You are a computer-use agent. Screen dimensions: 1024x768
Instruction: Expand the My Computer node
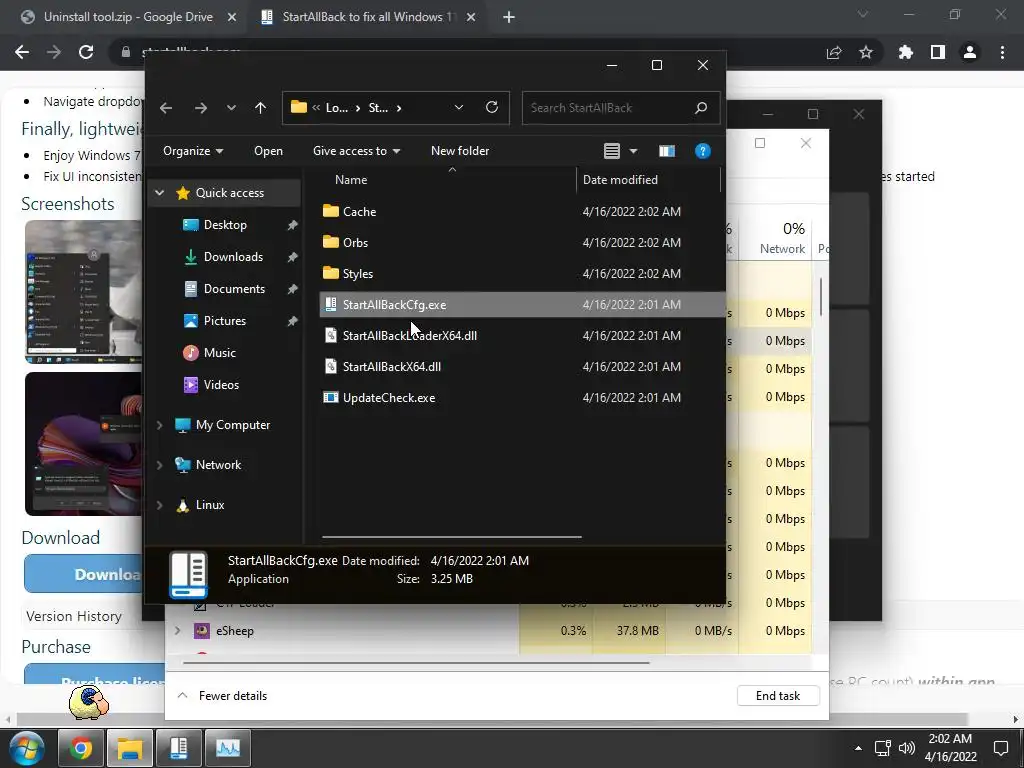[x=159, y=425]
